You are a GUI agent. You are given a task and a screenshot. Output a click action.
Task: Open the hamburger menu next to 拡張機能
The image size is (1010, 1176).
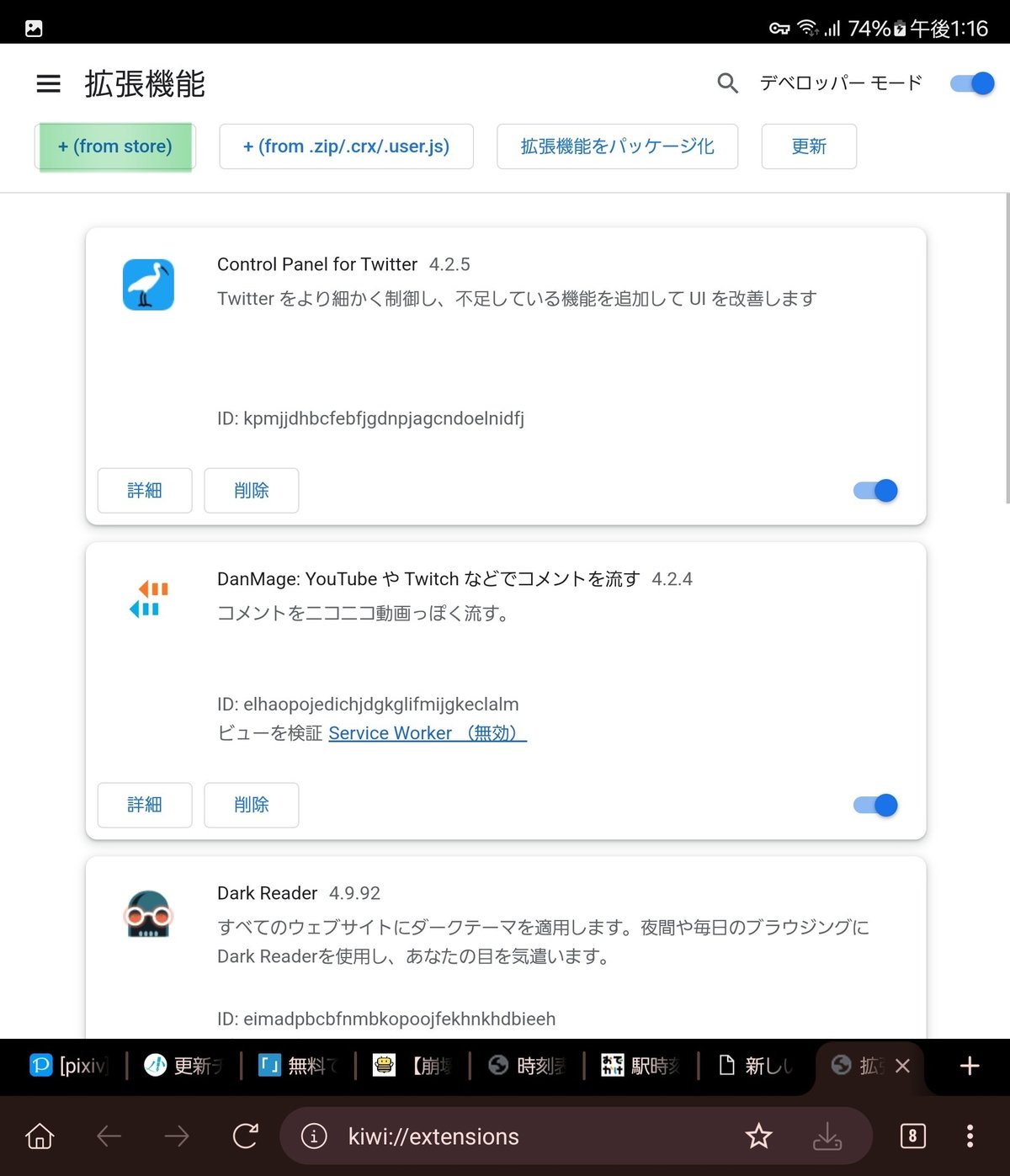point(49,83)
